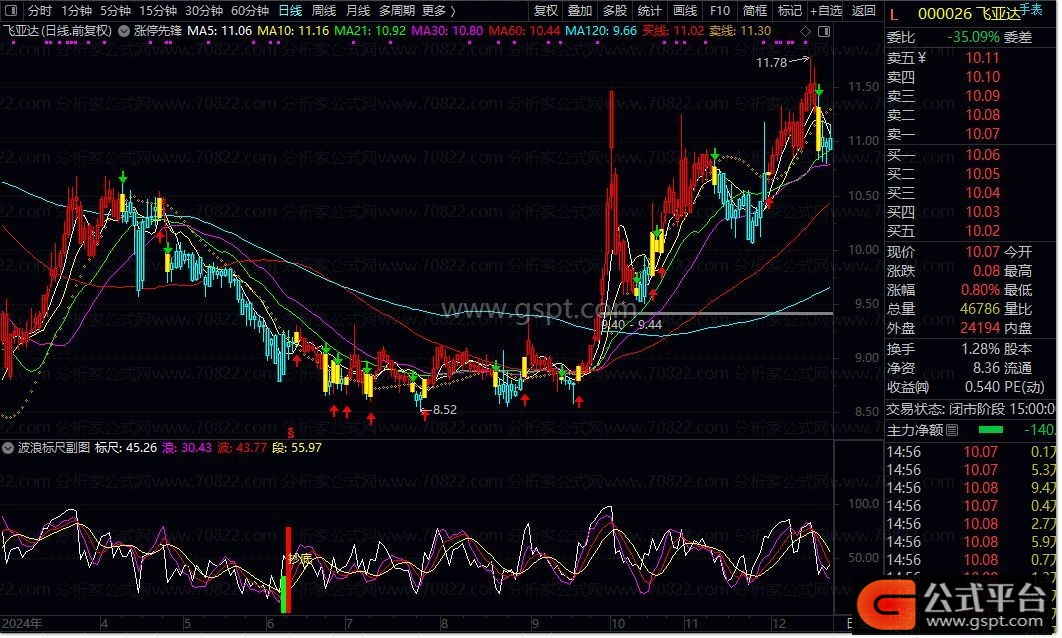Click the 卖线: 11.30 indicator value
The height and width of the screenshot is (638, 1062).
click(740, 31)
